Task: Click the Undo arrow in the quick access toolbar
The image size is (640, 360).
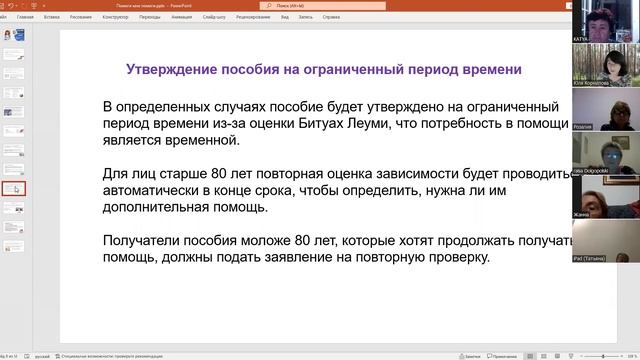Action: tap(11, 6)
